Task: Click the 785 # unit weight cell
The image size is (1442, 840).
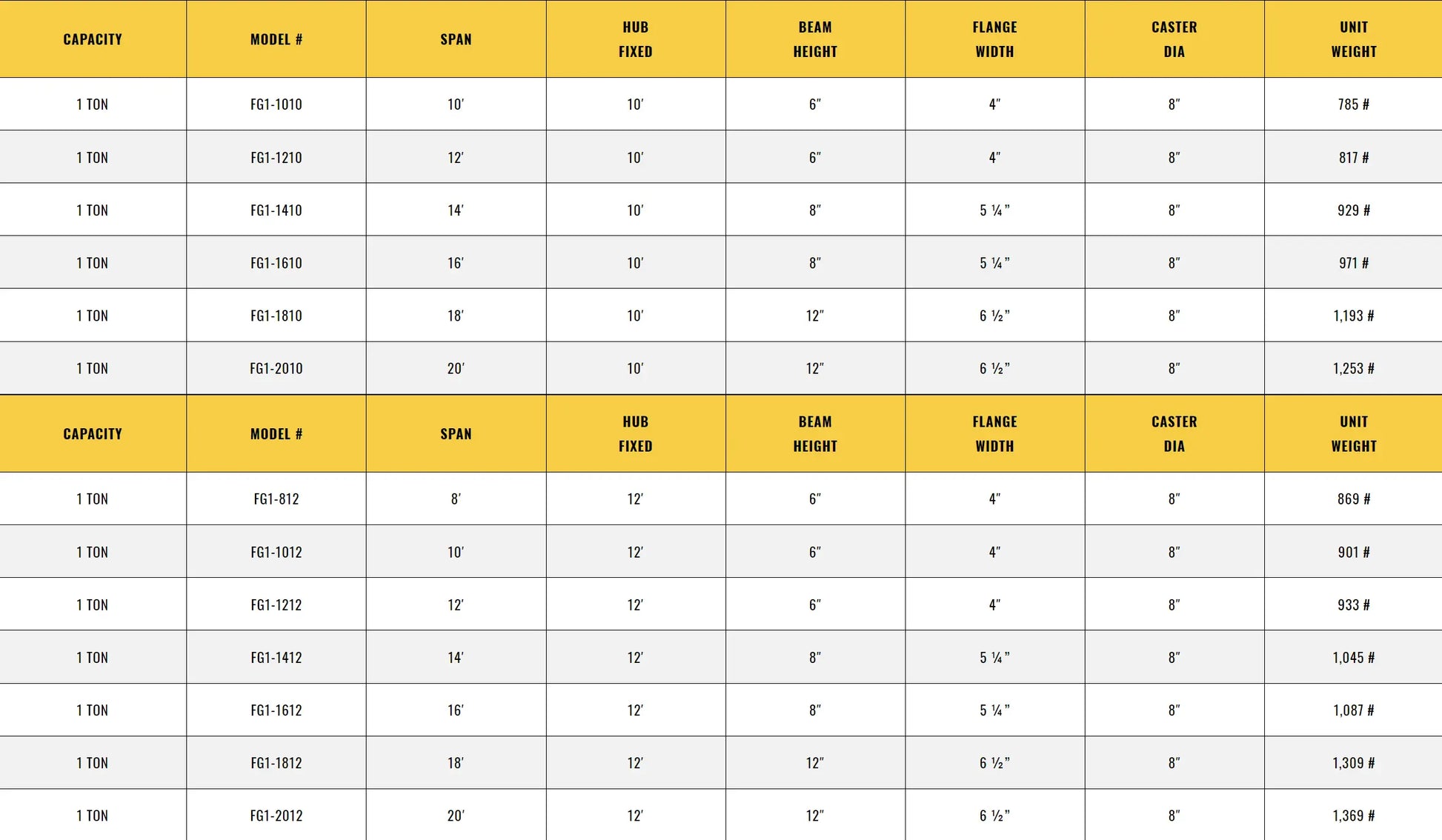Action: [1353, 104]
